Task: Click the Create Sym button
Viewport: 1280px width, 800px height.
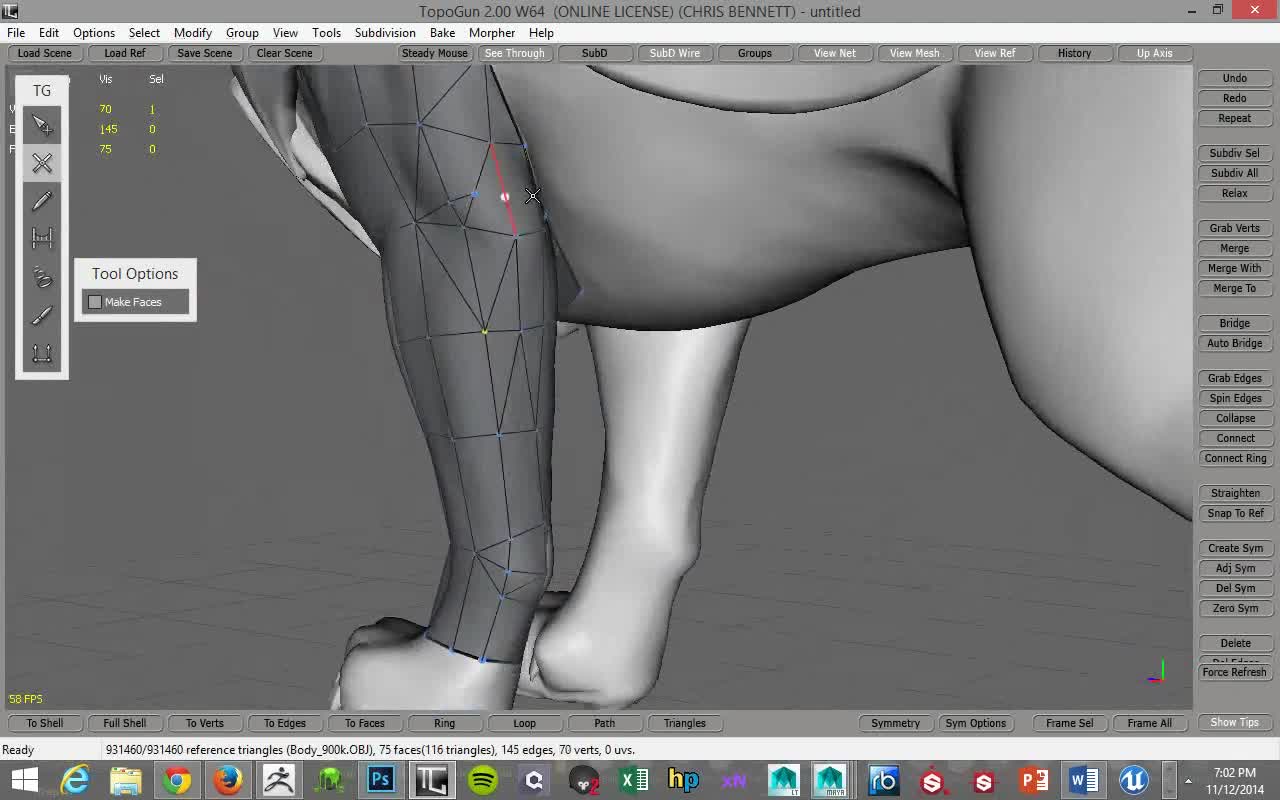Action: coord(1235,548)
